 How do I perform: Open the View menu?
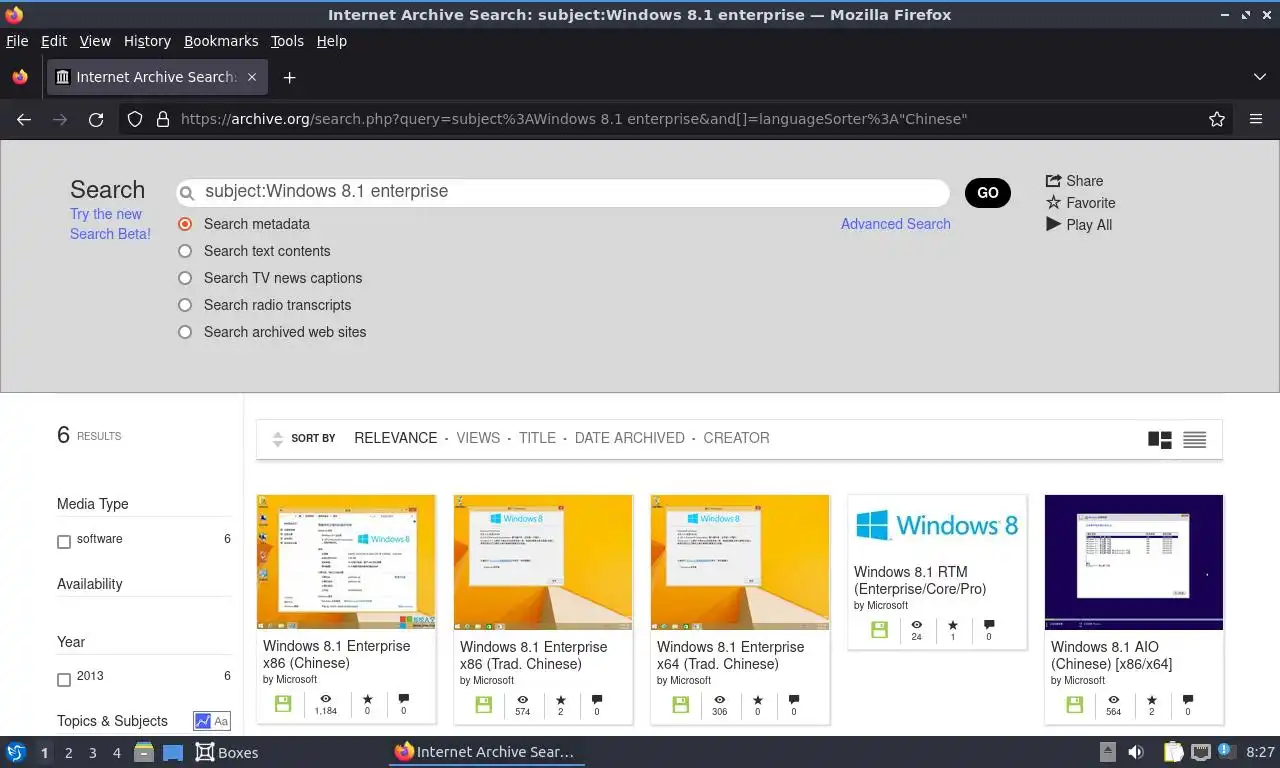[95, 41]
